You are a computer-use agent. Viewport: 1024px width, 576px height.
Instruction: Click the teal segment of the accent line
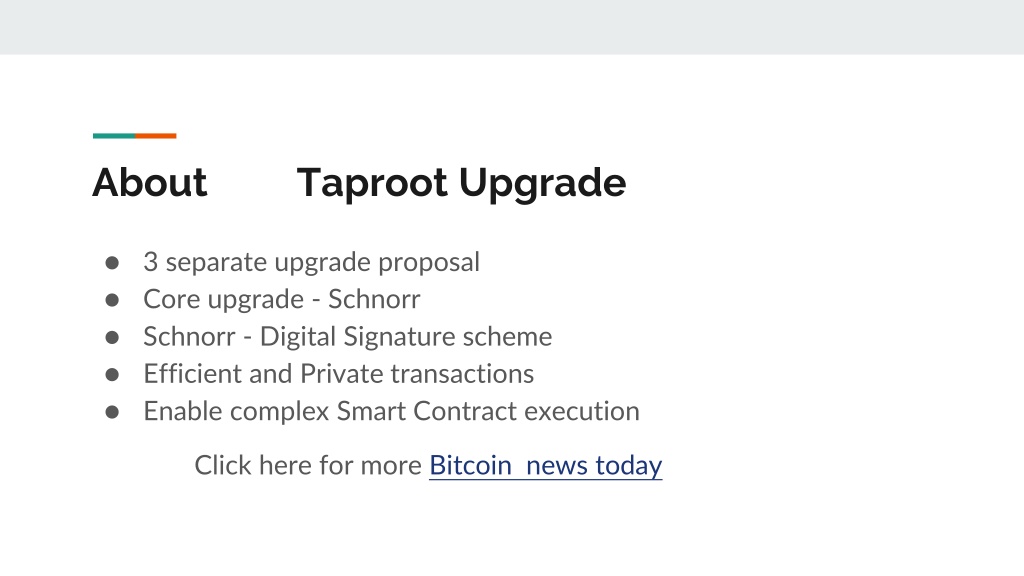(114, 136)
